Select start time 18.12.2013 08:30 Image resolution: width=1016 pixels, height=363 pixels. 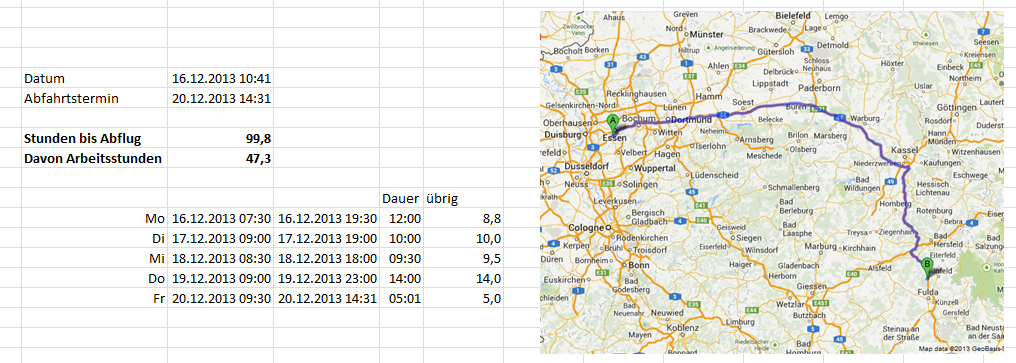[x=220, y=259]
